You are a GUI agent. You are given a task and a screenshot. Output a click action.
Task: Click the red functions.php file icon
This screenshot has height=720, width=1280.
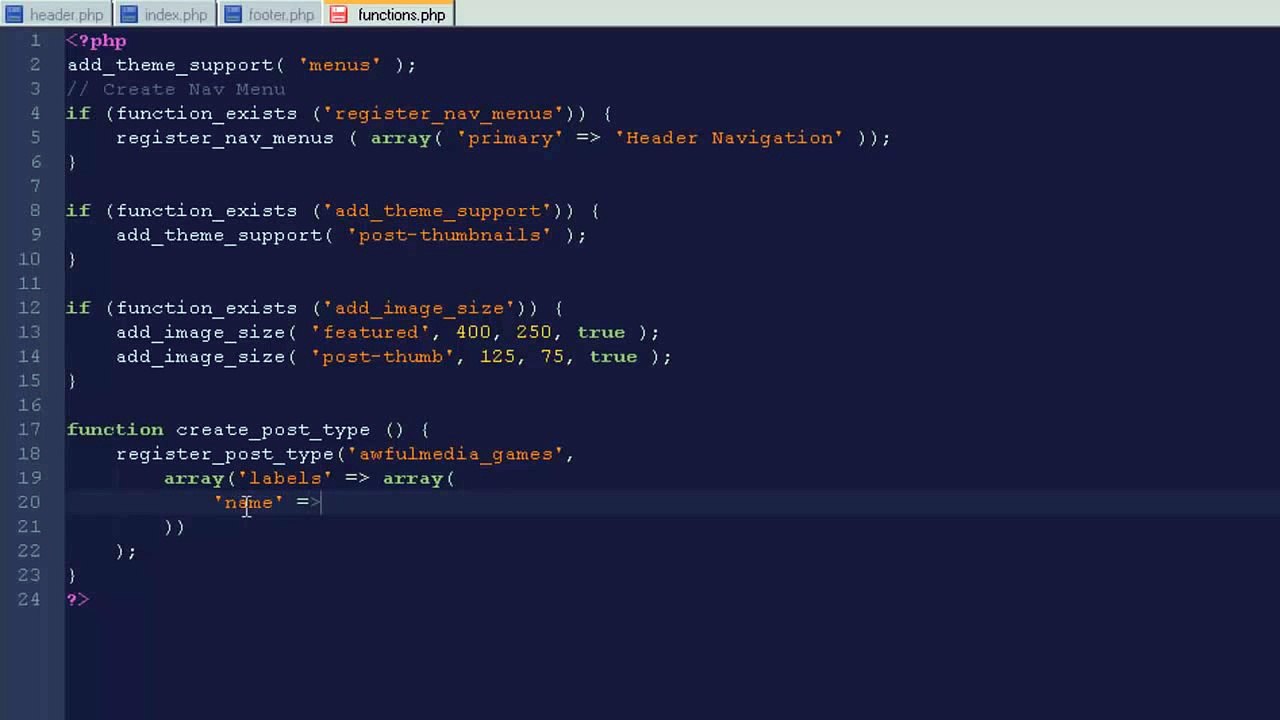coord(339,14)
